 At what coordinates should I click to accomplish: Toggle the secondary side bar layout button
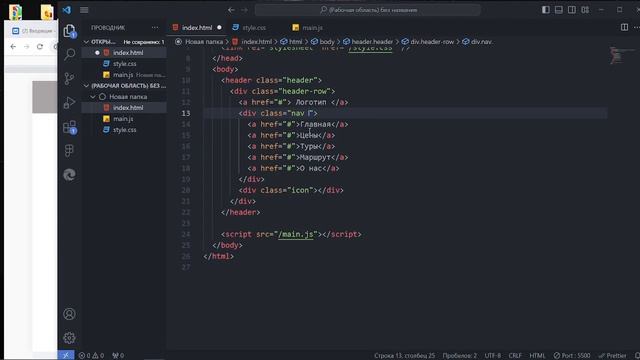point(572,9)
